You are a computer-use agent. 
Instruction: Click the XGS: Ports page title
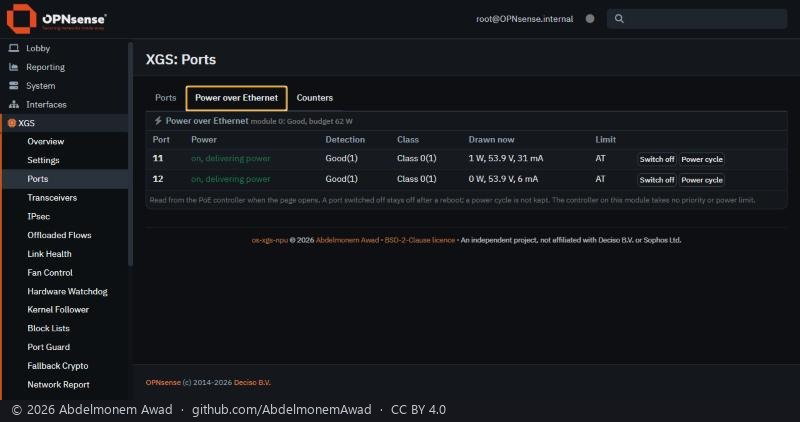pyautogui.click(x=181, y=59)
